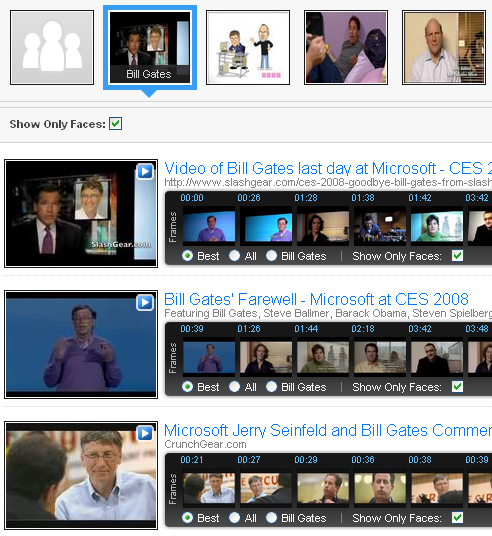Select Bill Gates radio in Farewell video panel
The height and width of the screenshot is (536, 492).
pyautogui.click(x=271, y=387)
